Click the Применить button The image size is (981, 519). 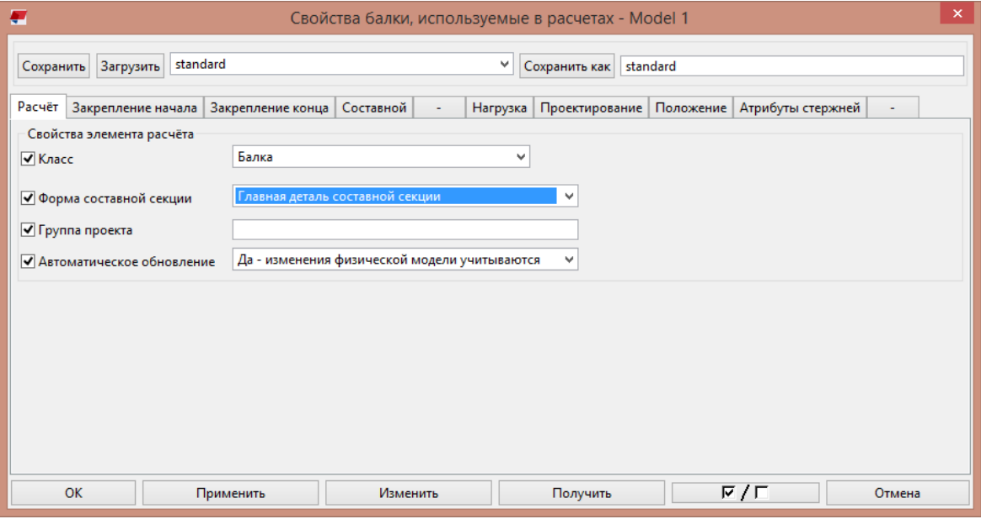point(230,493)
